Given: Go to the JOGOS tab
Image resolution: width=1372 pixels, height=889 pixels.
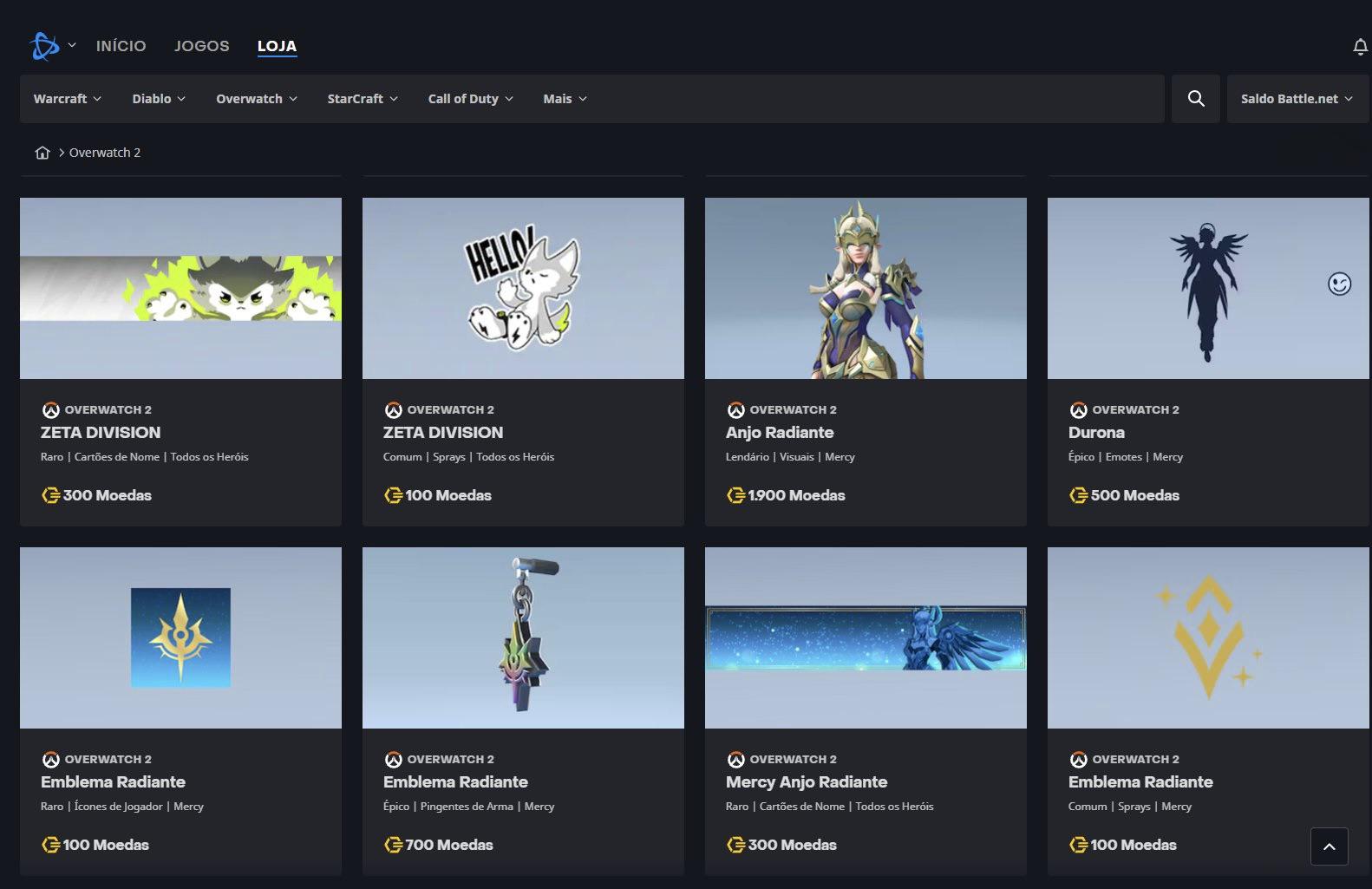Looking at the screenshot, I should pos(202,46).
